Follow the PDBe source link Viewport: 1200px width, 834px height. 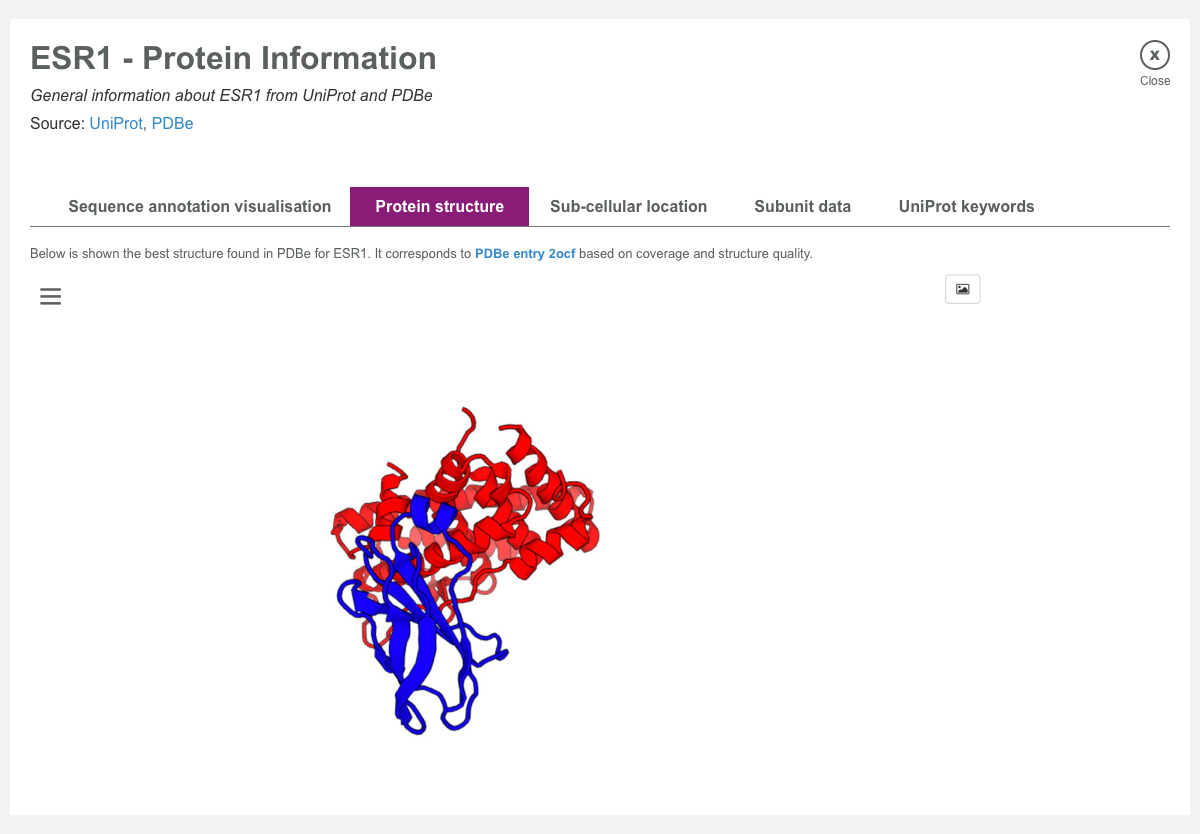[173, 123]
